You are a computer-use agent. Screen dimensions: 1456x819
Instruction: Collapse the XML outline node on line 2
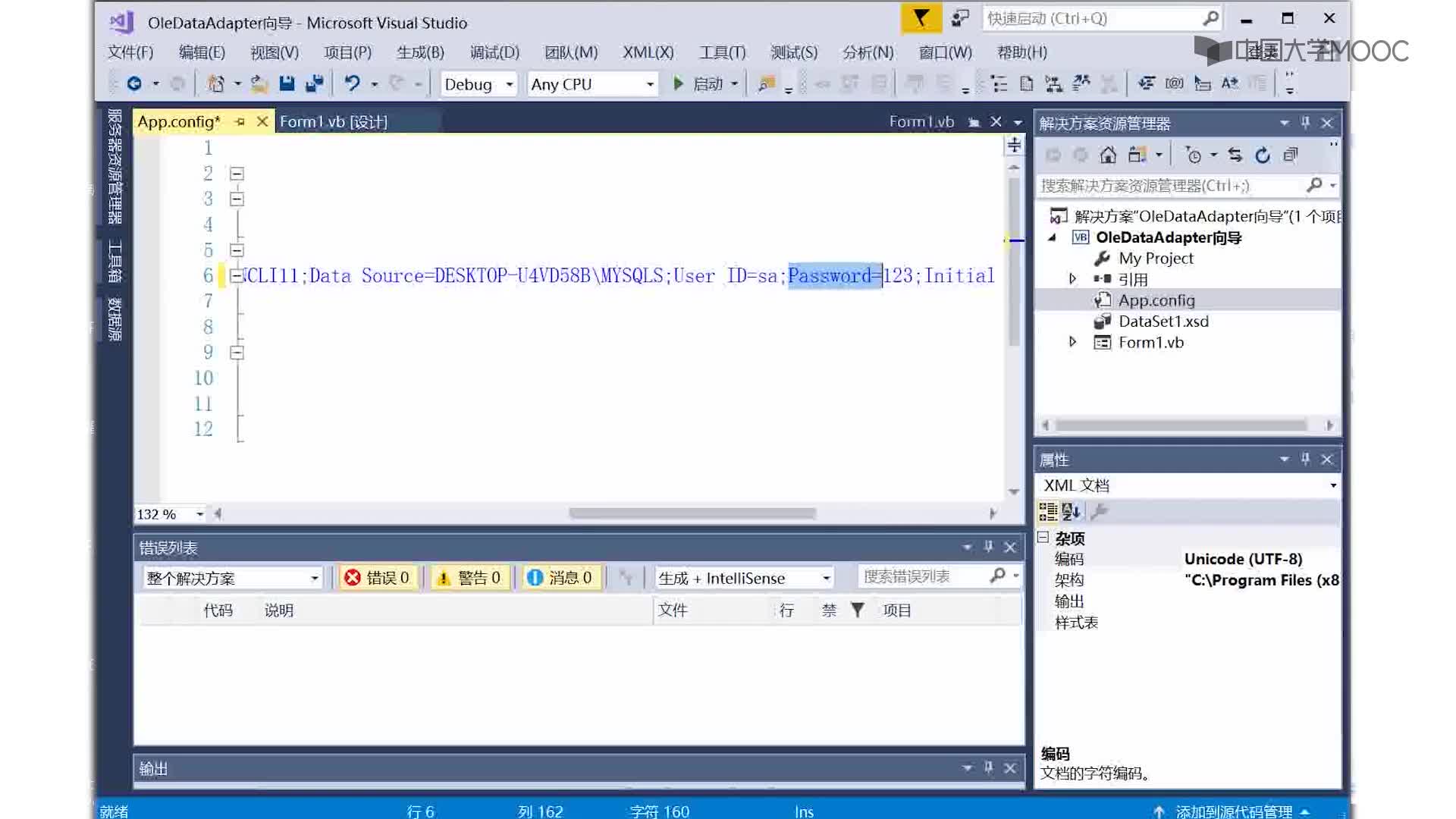237,174
